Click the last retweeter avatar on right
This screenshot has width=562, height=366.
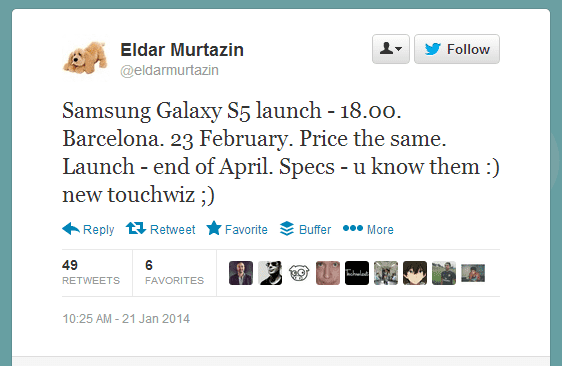point(473,273)
